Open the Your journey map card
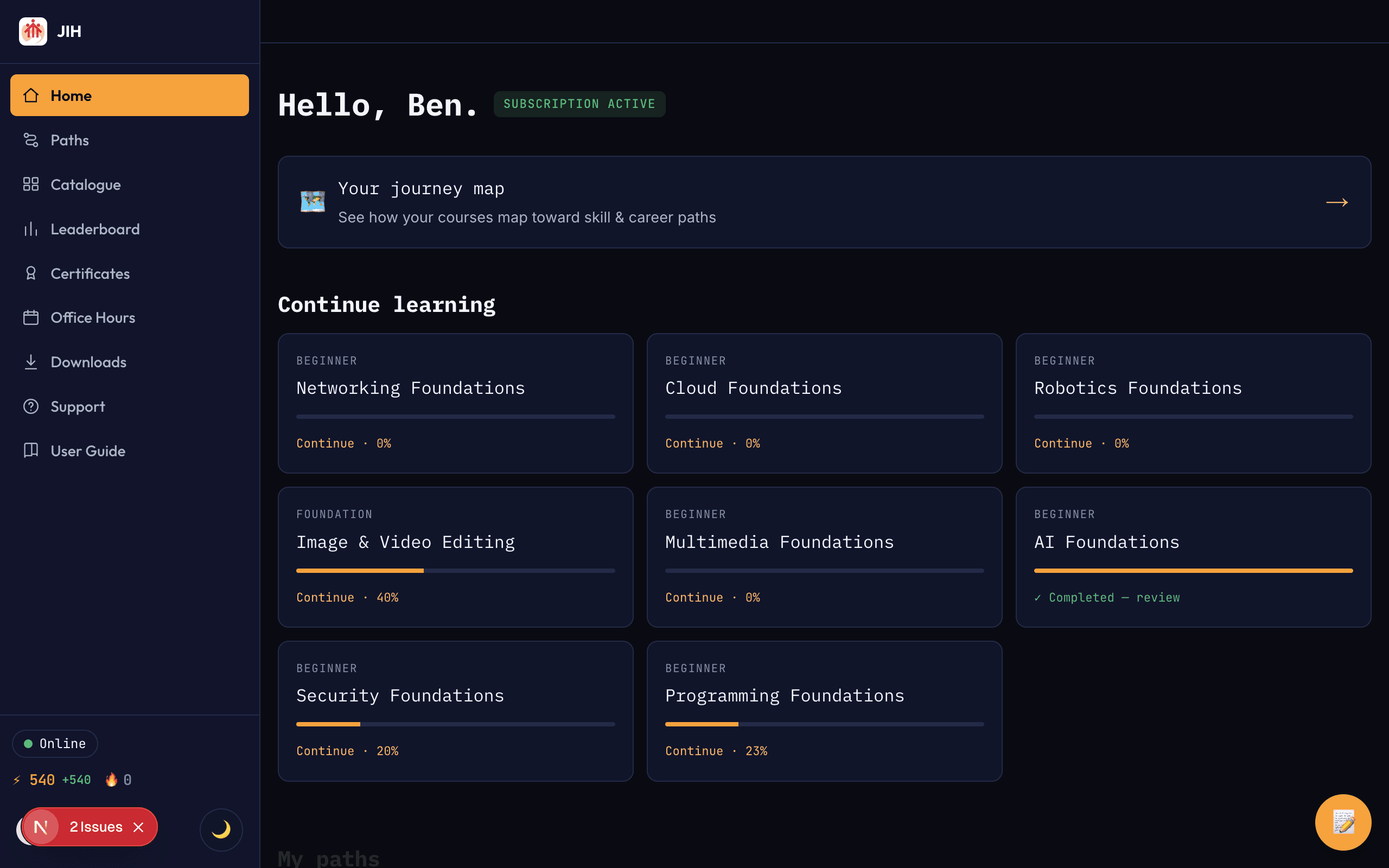 824,202
